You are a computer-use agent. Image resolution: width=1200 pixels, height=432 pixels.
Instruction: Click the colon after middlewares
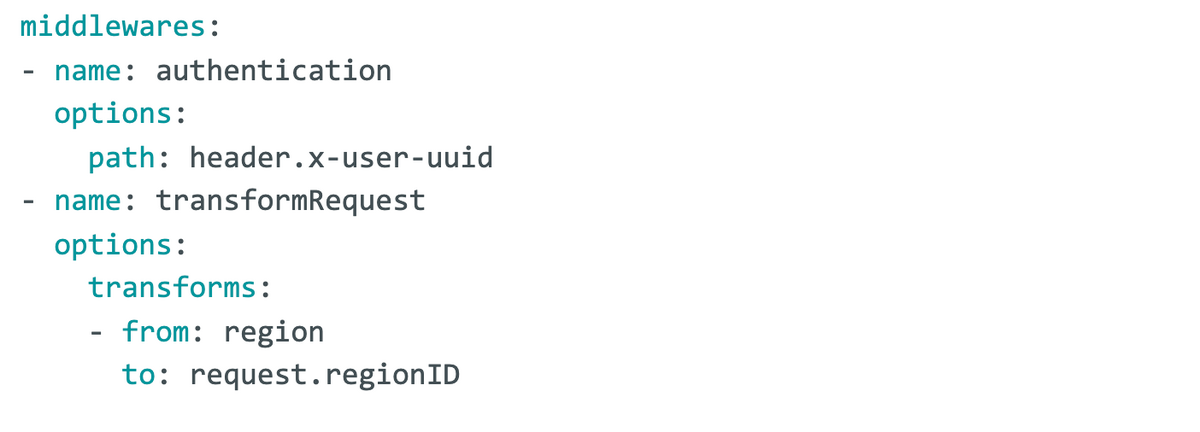[x=215, y=28]
